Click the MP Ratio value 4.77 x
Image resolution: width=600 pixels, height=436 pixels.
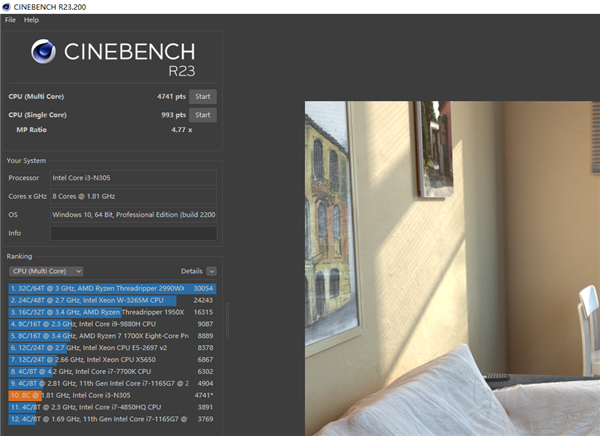point(182,130)
